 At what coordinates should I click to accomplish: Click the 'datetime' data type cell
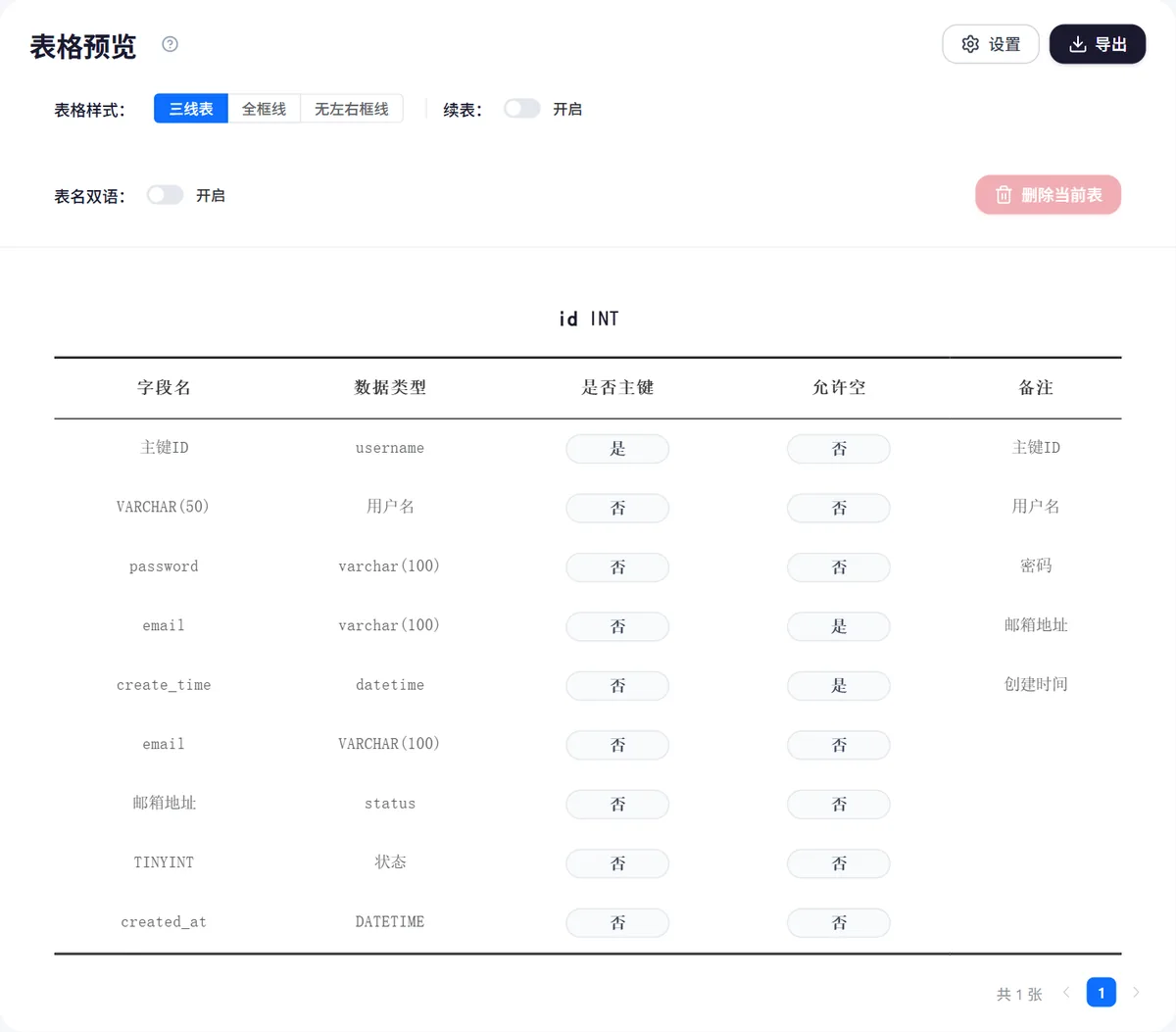390,685
